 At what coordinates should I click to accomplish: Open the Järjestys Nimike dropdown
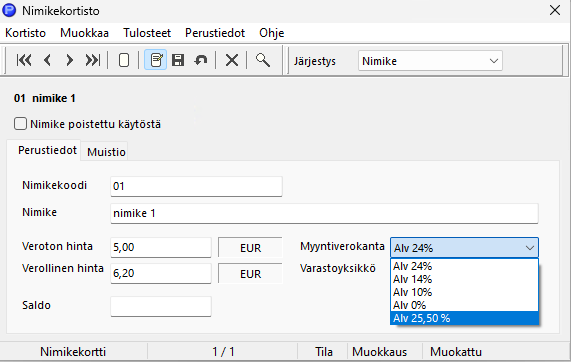430,61
